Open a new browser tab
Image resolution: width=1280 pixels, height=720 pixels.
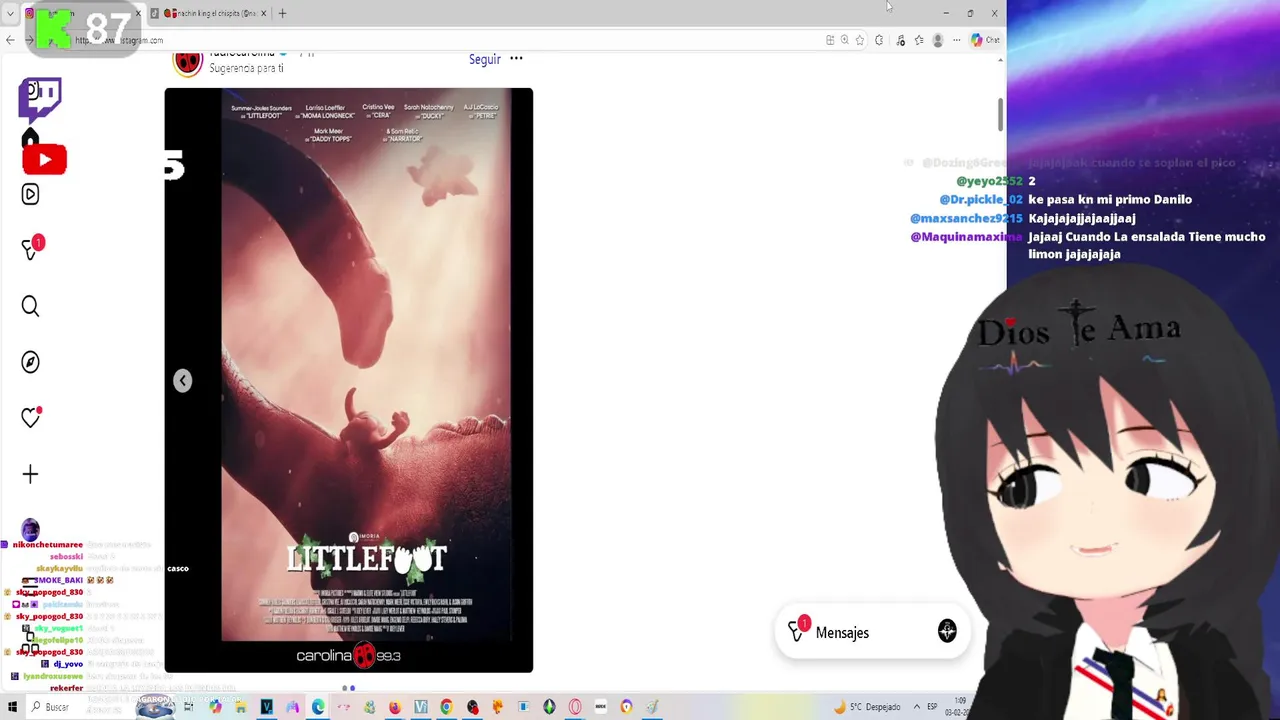(x=282, y=14)
